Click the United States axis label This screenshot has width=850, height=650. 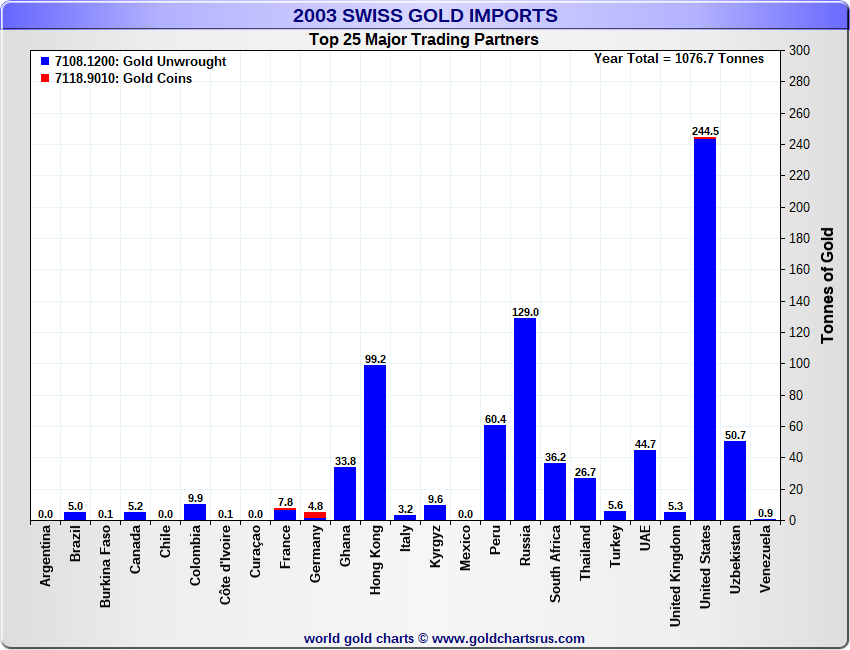[x=705, y=567]
